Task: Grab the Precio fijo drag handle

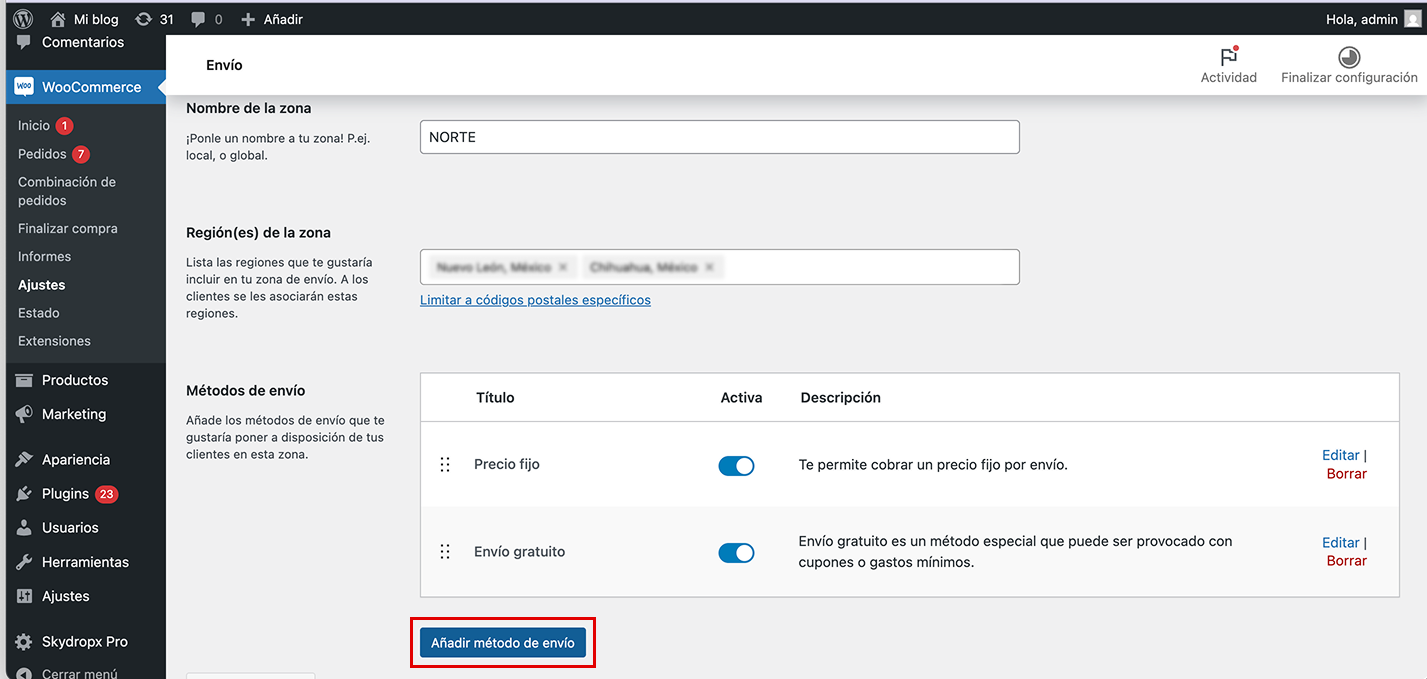Action: tap(445, 464)
